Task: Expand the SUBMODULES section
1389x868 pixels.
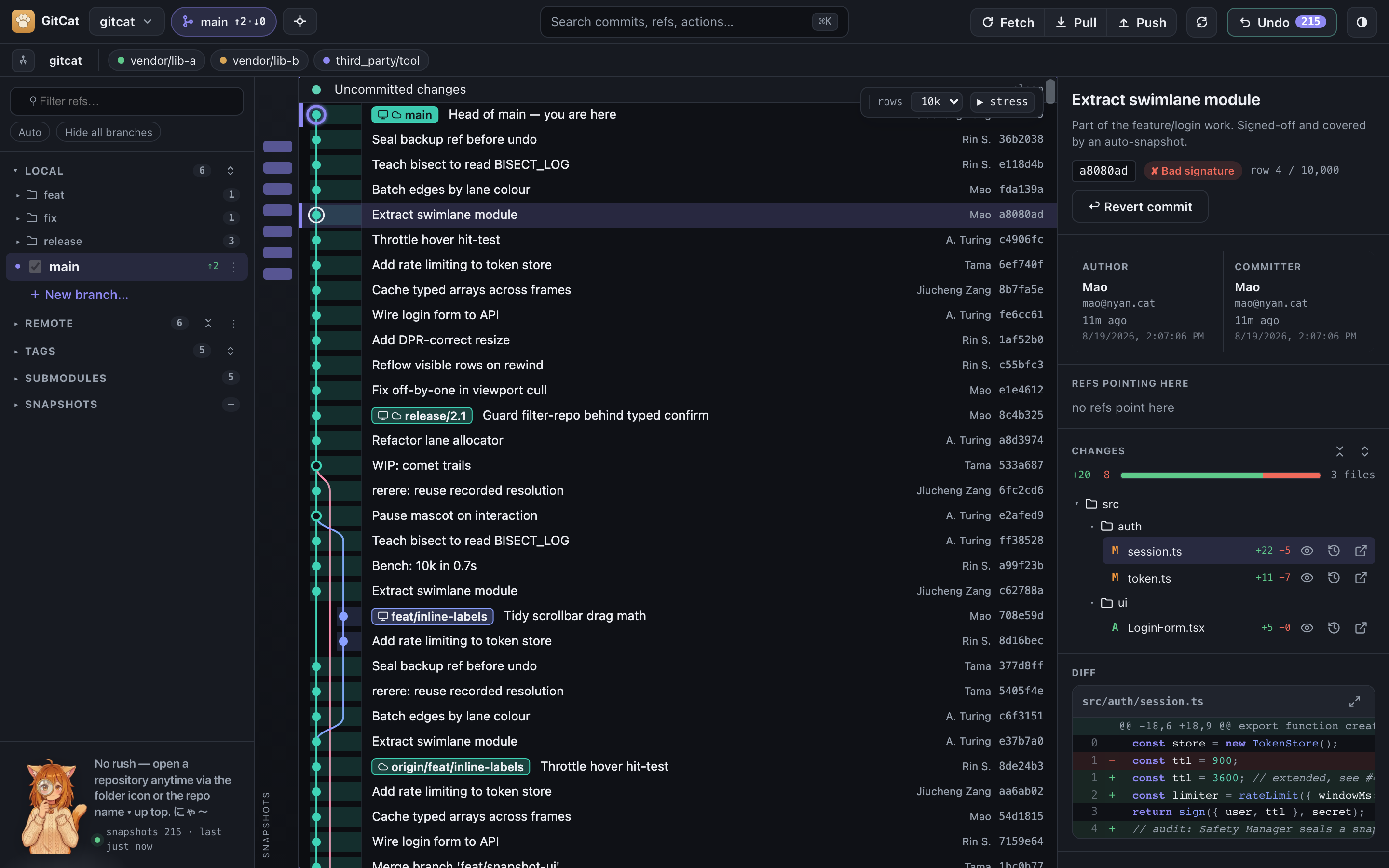Action: [16, 379]
